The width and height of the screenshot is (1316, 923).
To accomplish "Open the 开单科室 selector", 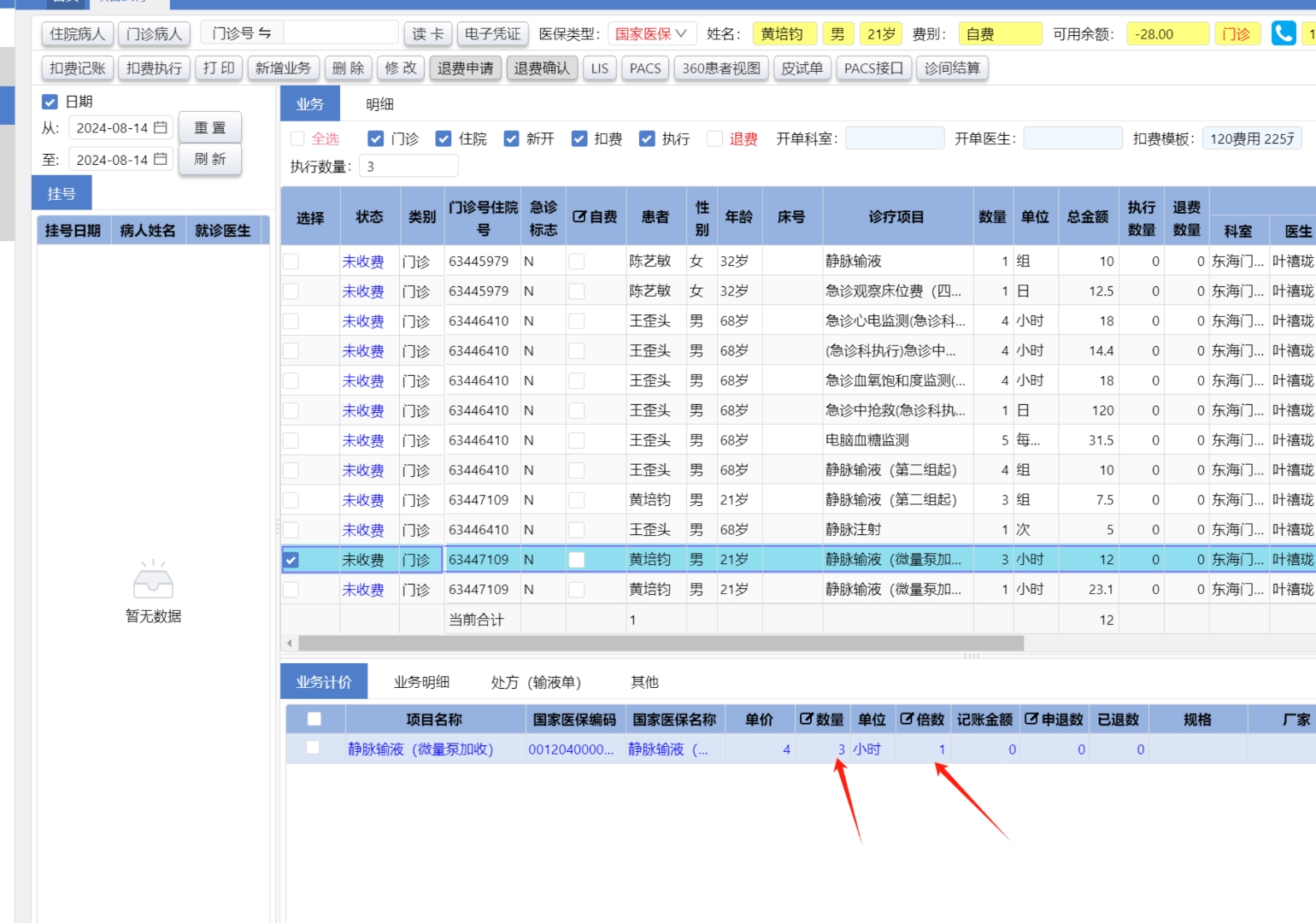I will pyautogui.click(x=895, y=138).
